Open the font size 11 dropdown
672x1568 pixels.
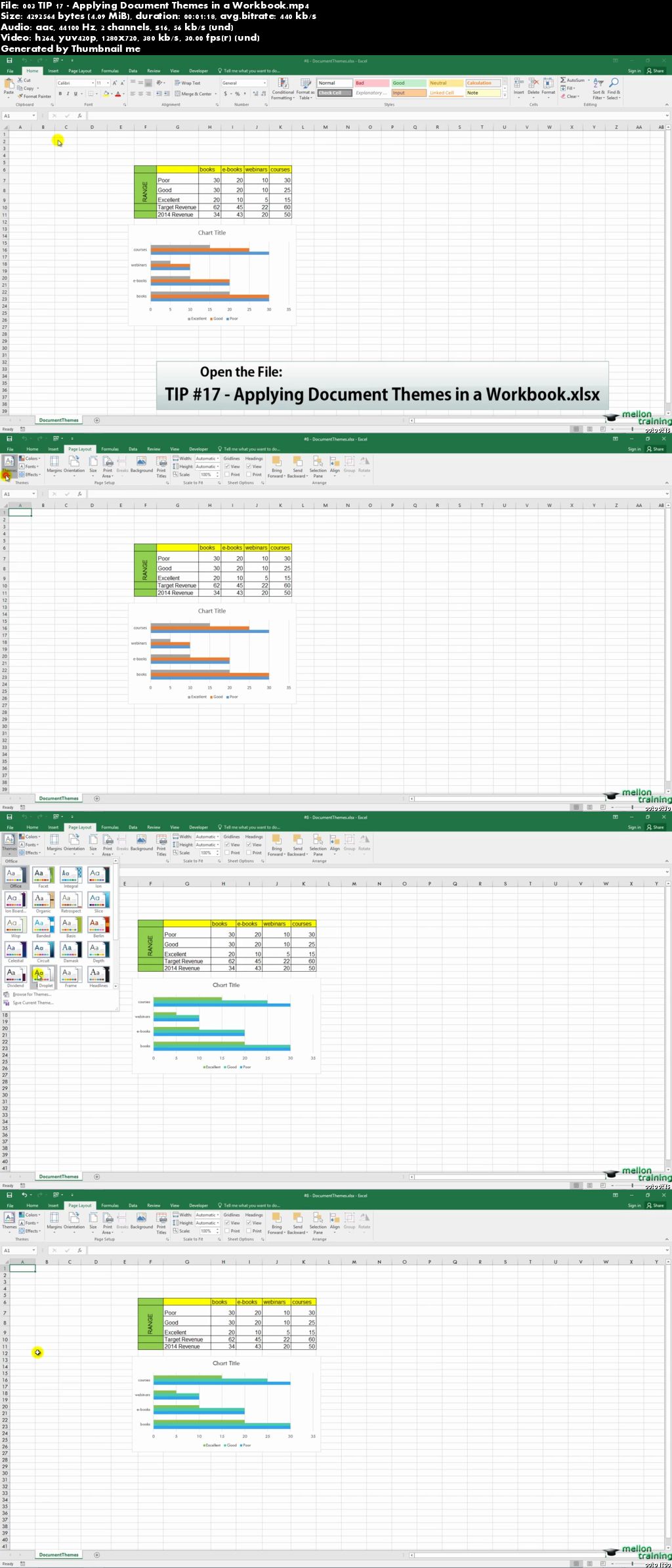pos(108,83)
